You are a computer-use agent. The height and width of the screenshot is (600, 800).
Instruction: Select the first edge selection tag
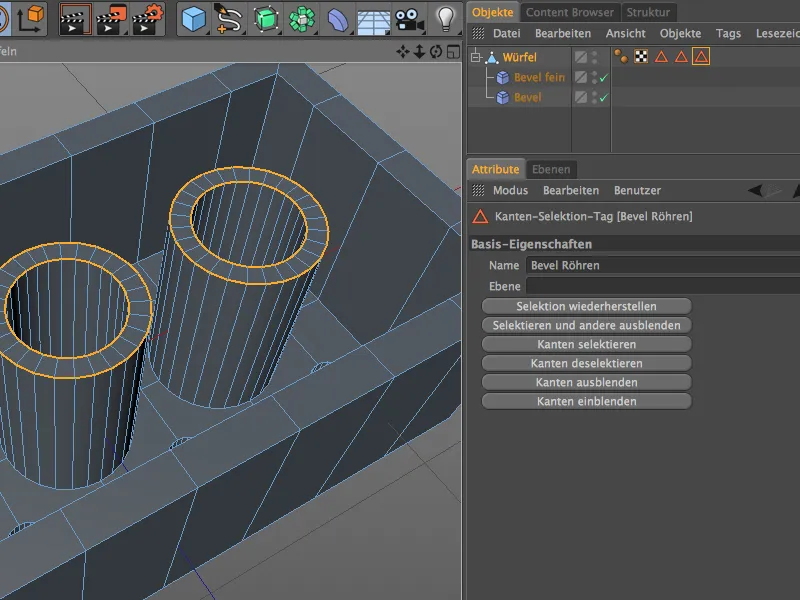tap(661, 57)
